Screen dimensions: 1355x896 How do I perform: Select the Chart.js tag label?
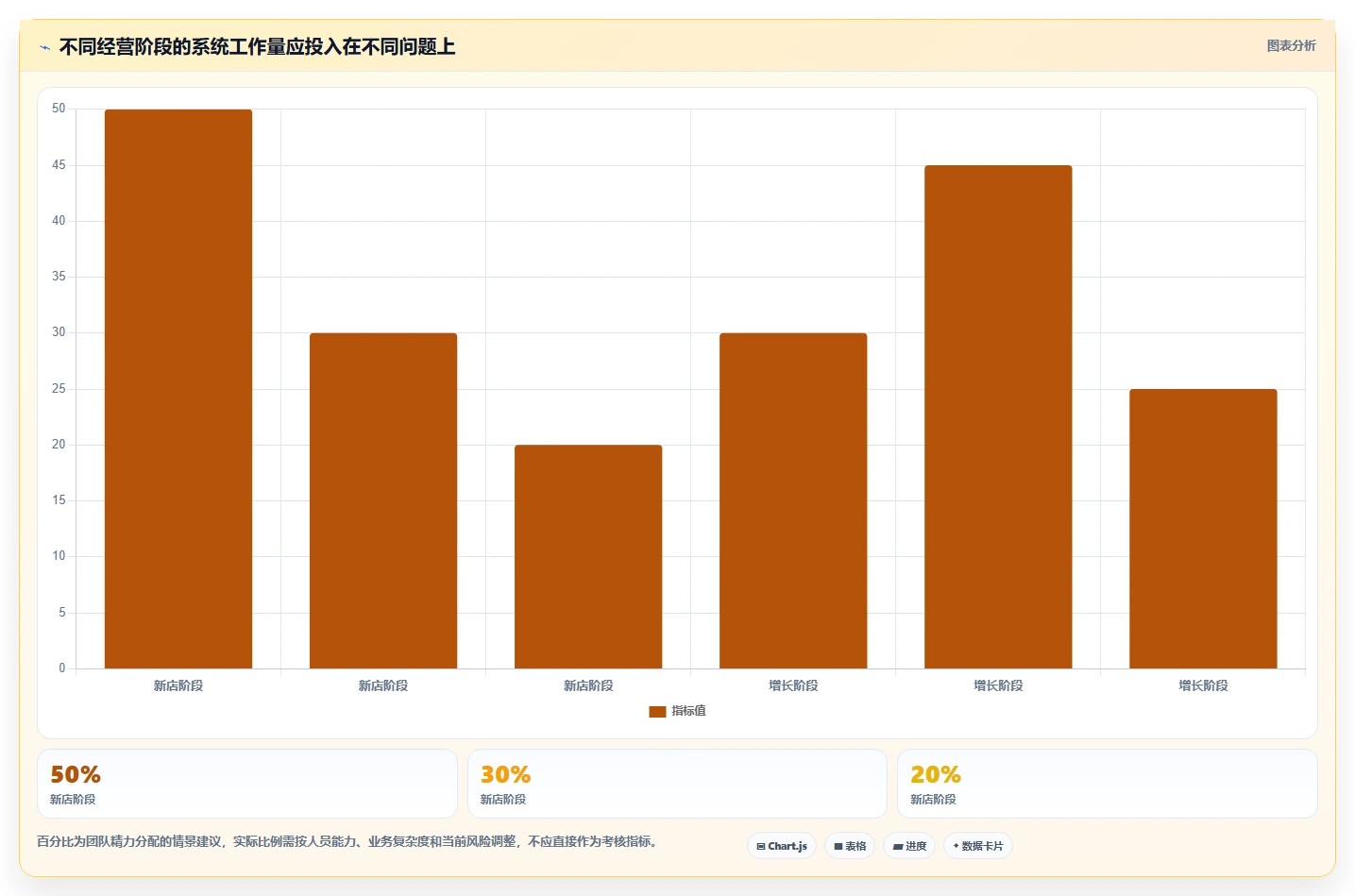click(x=788, y=846)
